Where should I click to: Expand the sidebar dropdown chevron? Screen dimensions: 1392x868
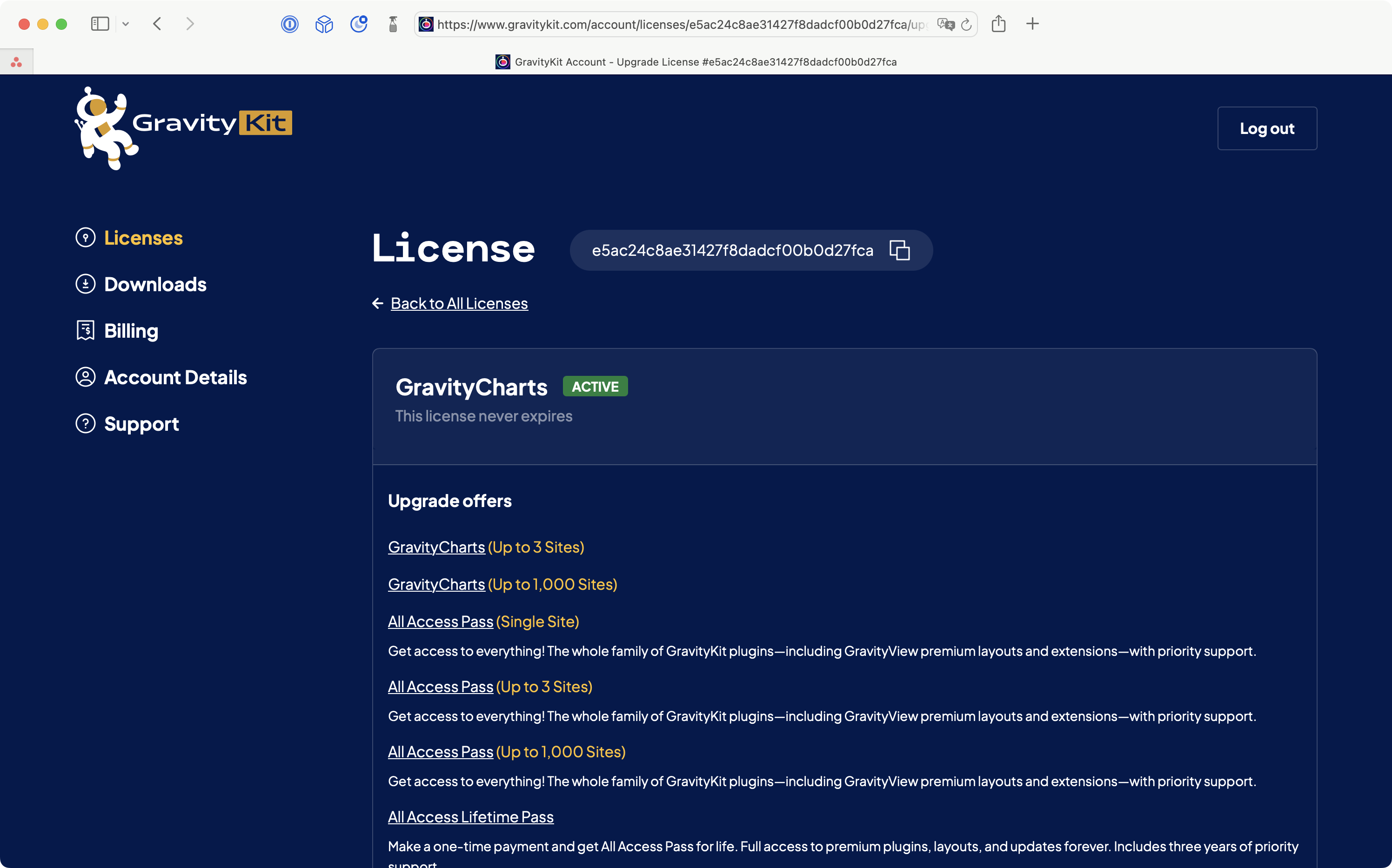[x=126, y=24]
